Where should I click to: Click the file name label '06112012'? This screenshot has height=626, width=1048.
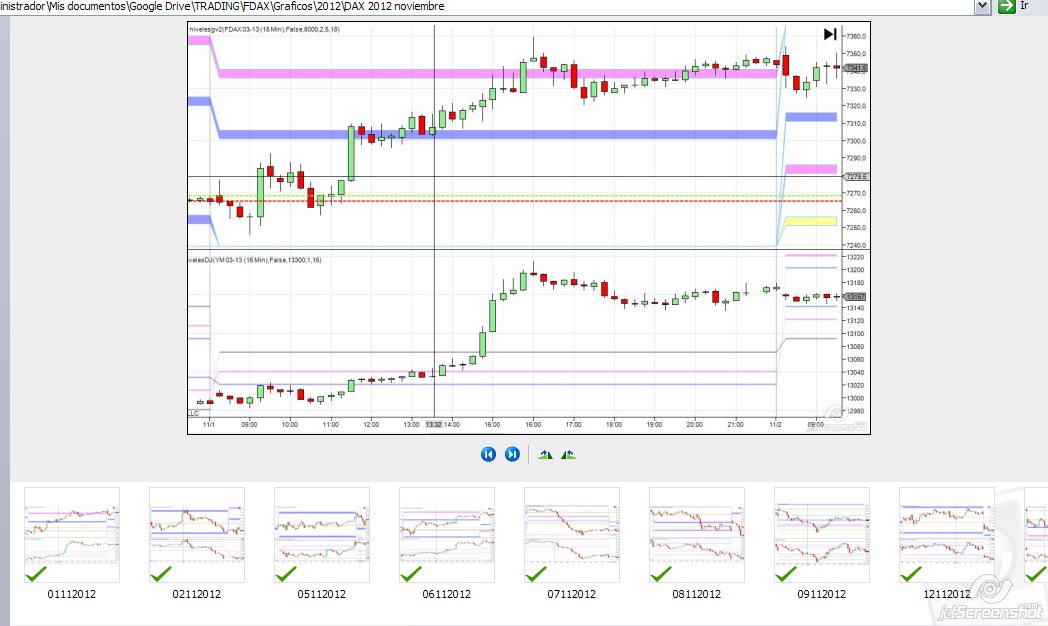(x=446, y=594)
